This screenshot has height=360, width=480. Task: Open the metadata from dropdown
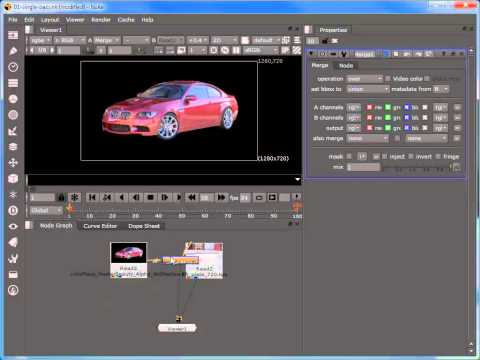coord(441,89)
